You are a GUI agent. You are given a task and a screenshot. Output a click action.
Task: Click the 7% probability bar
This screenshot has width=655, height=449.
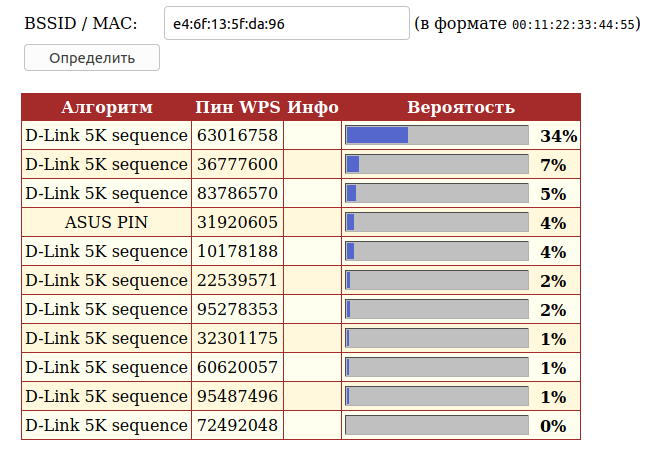click(x=436, y=164)
